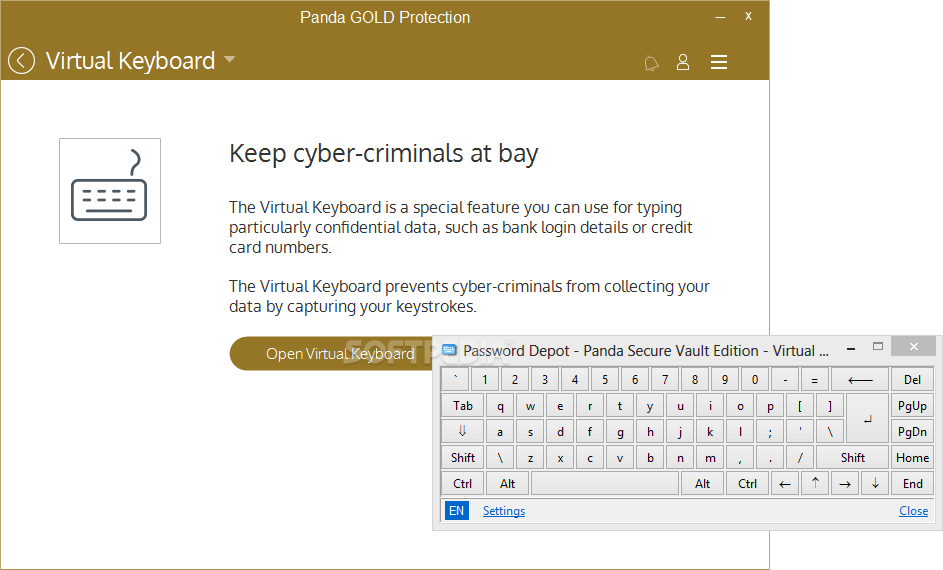Go back with the circled arrow icon
This screenshot has height=570, width=943.
[x=22, y=61]
